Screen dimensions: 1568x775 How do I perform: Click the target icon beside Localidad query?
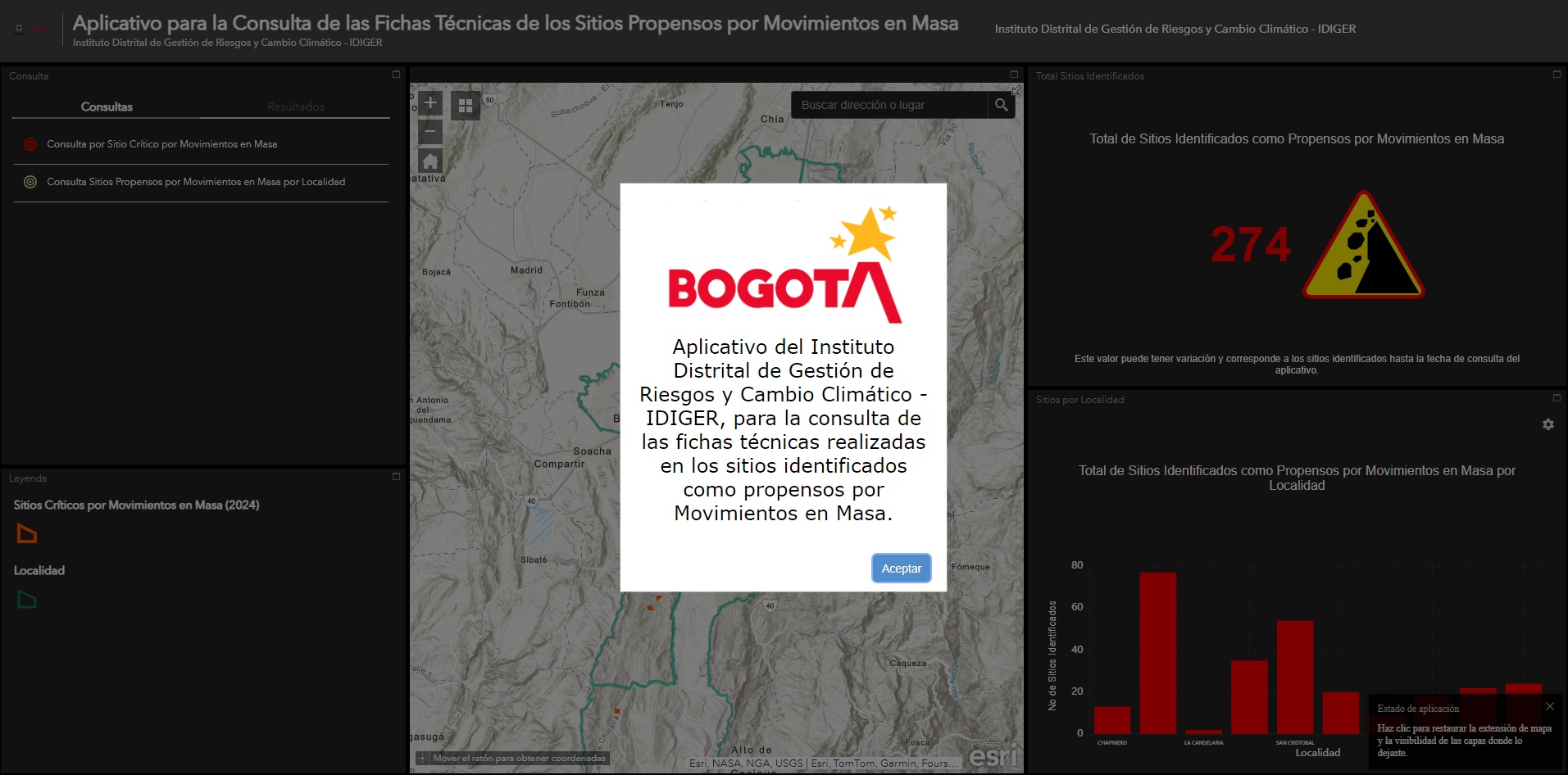pos(30,182)
